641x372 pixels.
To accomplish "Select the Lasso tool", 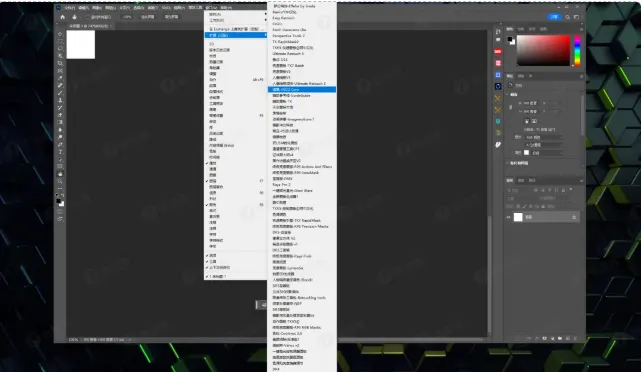I will [60, 49].
